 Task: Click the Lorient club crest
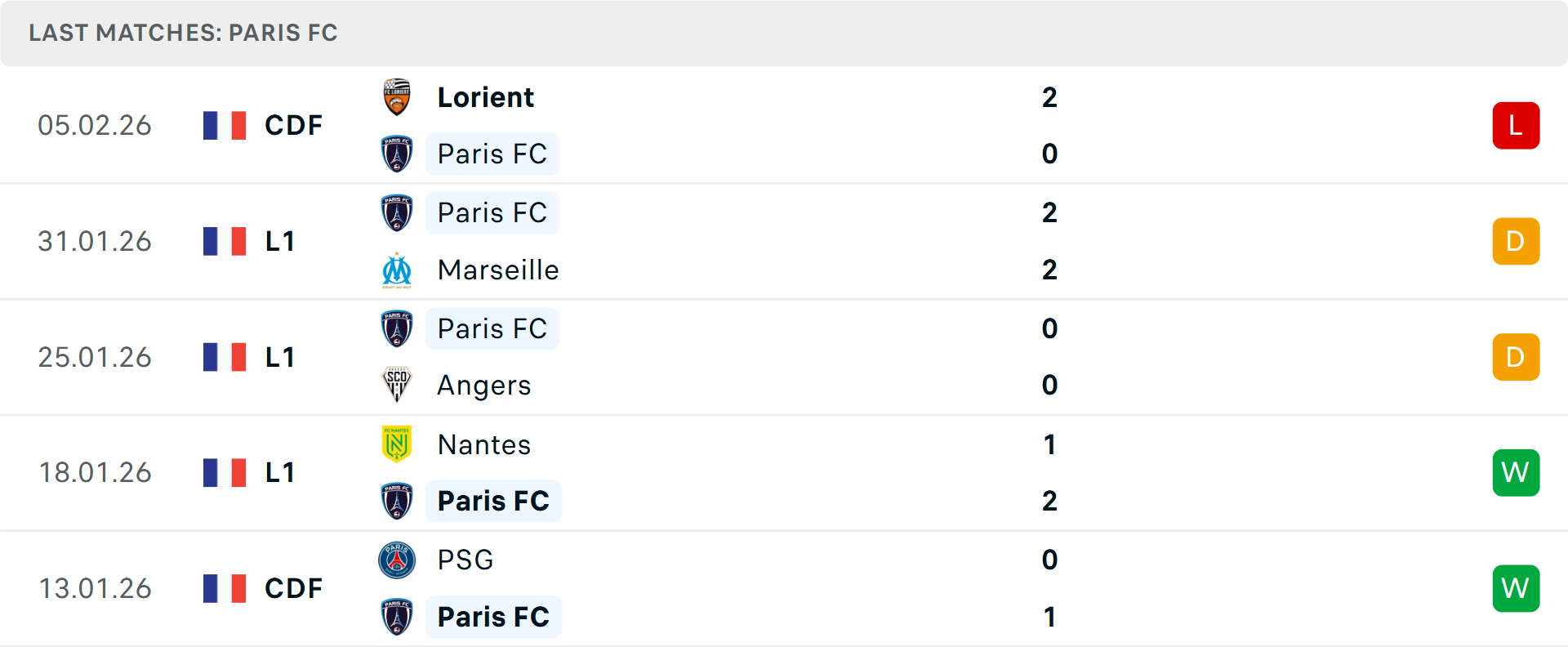tap(397, 97)
